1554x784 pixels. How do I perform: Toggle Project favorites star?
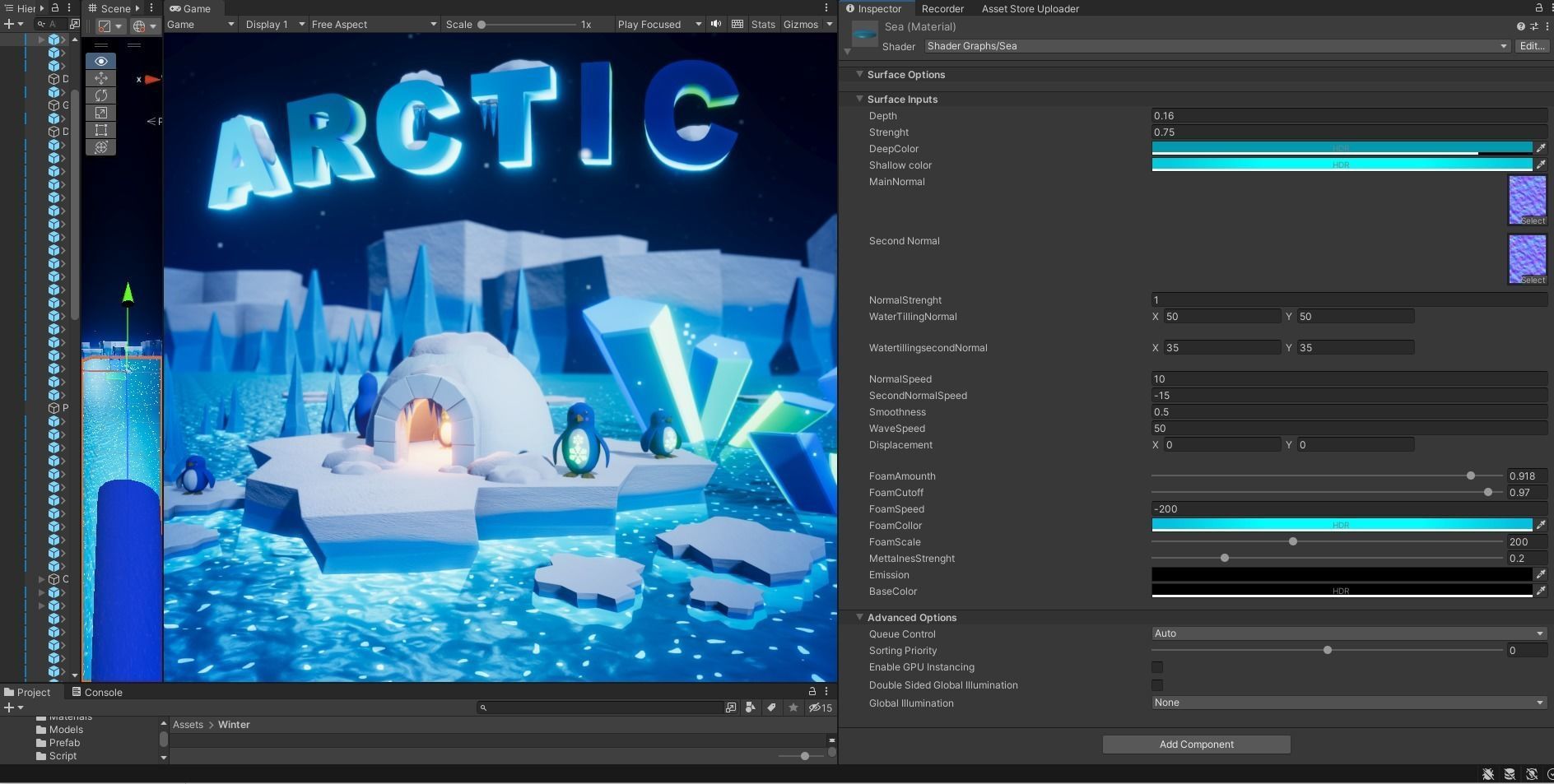pos(793,707)
